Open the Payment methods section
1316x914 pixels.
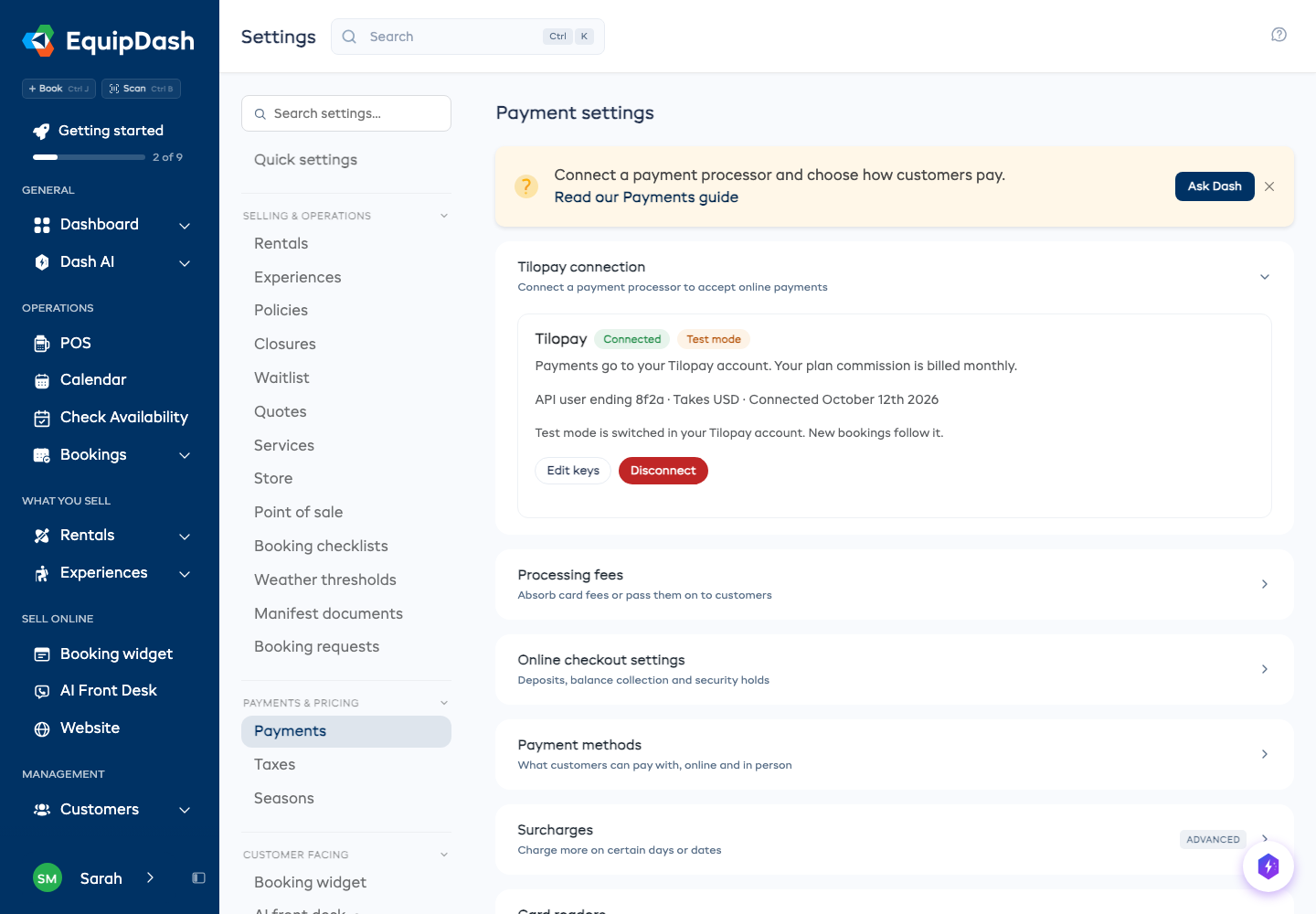tap(895, 754)
